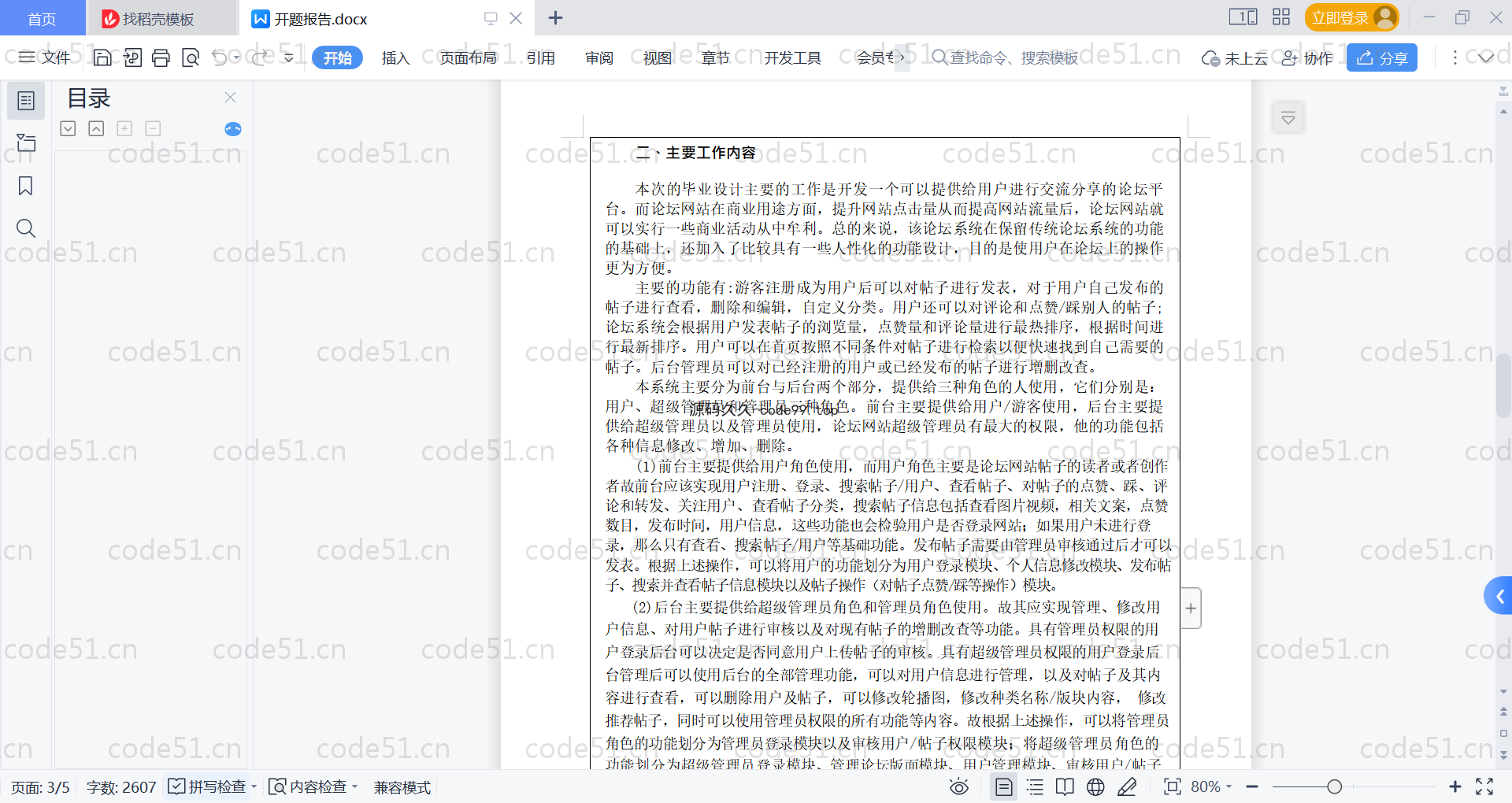
Task: Expand the blue side panel arrow
Action: pyautogui.click(x=1499, y=596)
